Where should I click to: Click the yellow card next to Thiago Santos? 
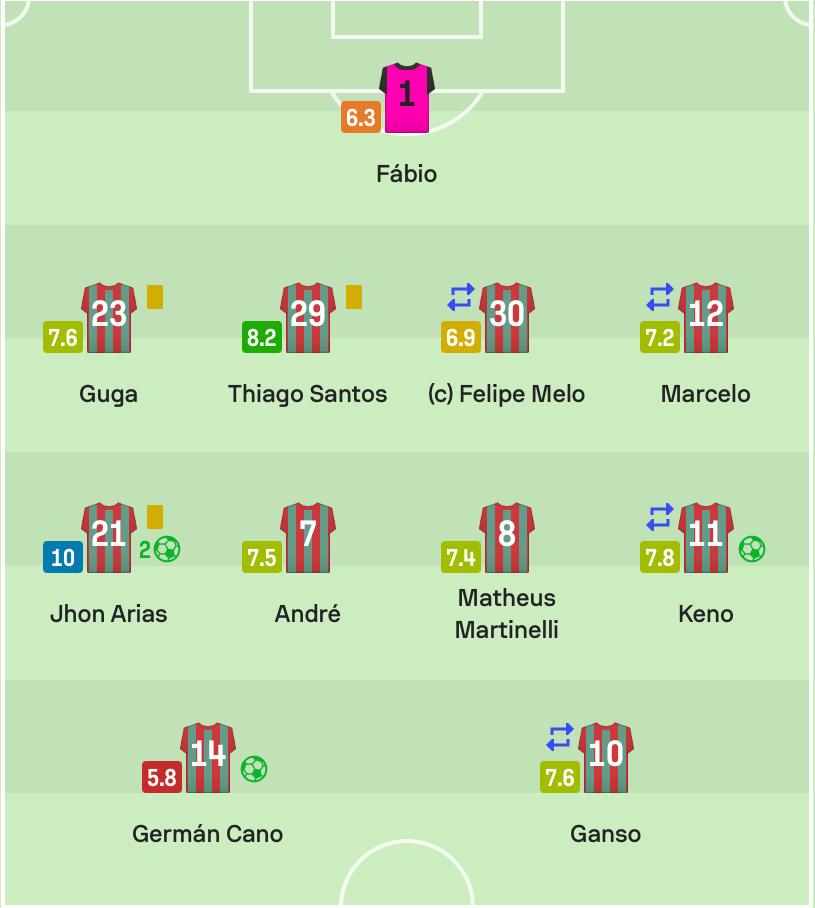pos(354,297)
